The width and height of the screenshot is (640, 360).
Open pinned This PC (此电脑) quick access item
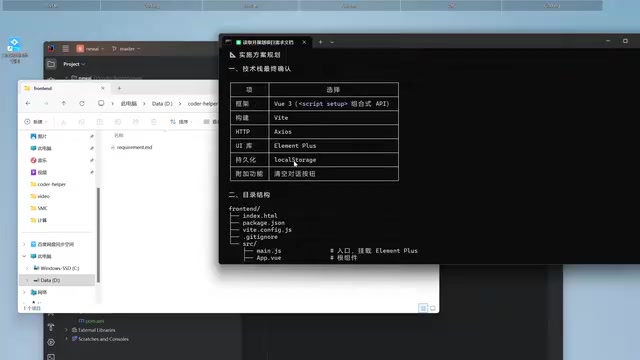pyautogui.click(x=41, y=148)
